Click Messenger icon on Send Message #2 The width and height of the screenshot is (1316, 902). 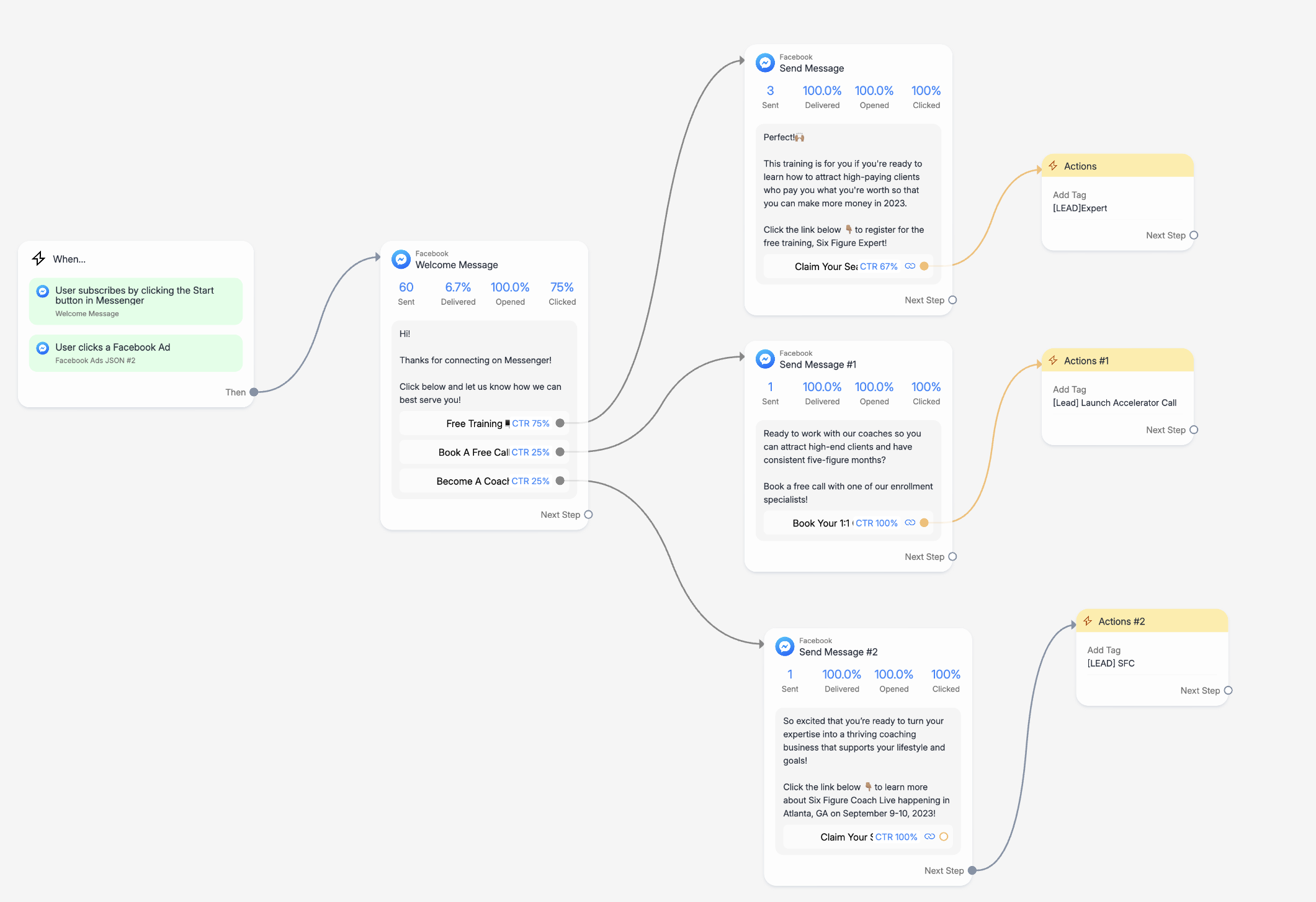pyautogui.click(x=785, y=646)
